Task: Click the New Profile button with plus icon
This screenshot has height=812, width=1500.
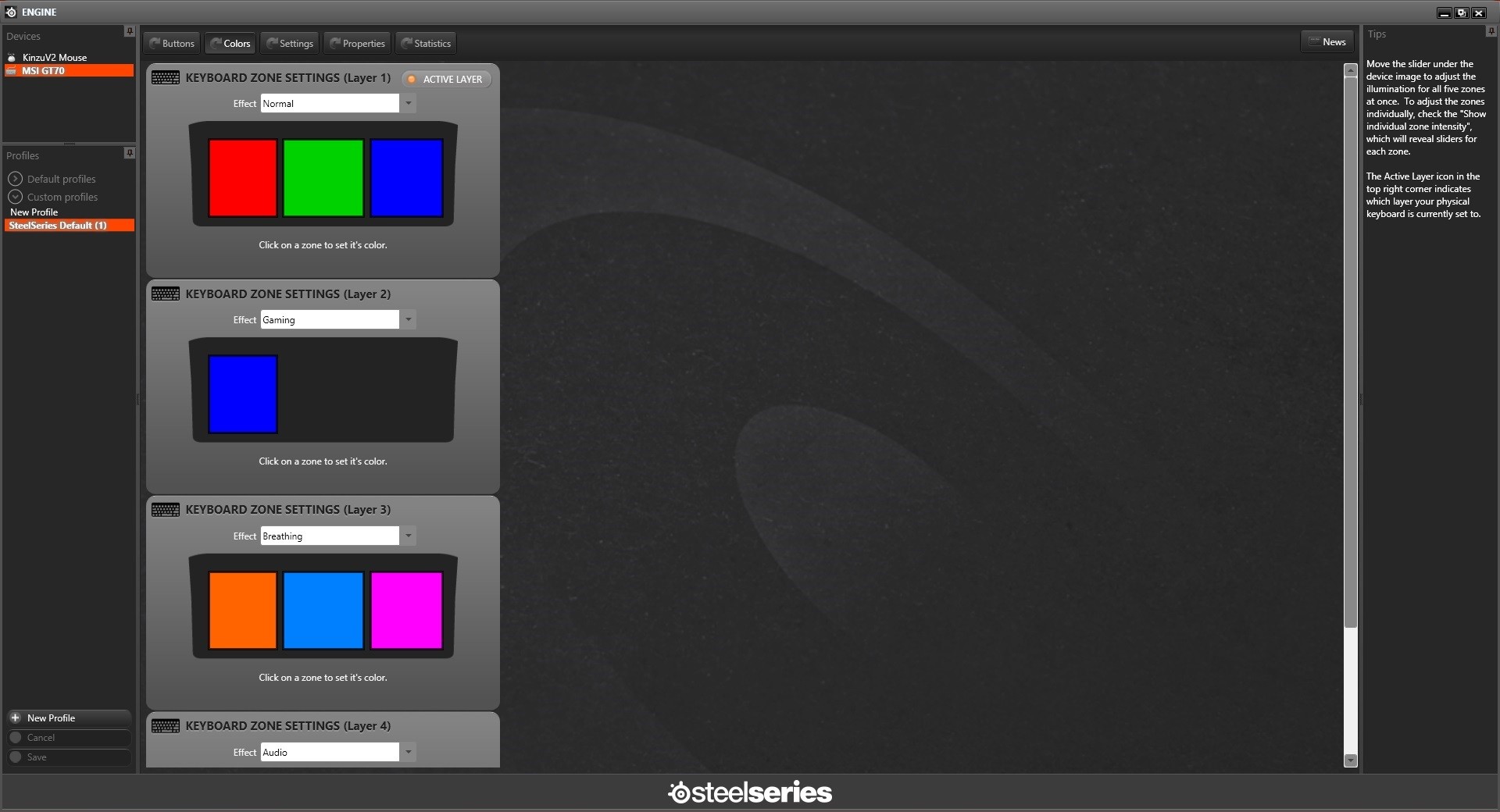Action: [x=68, y=718]
